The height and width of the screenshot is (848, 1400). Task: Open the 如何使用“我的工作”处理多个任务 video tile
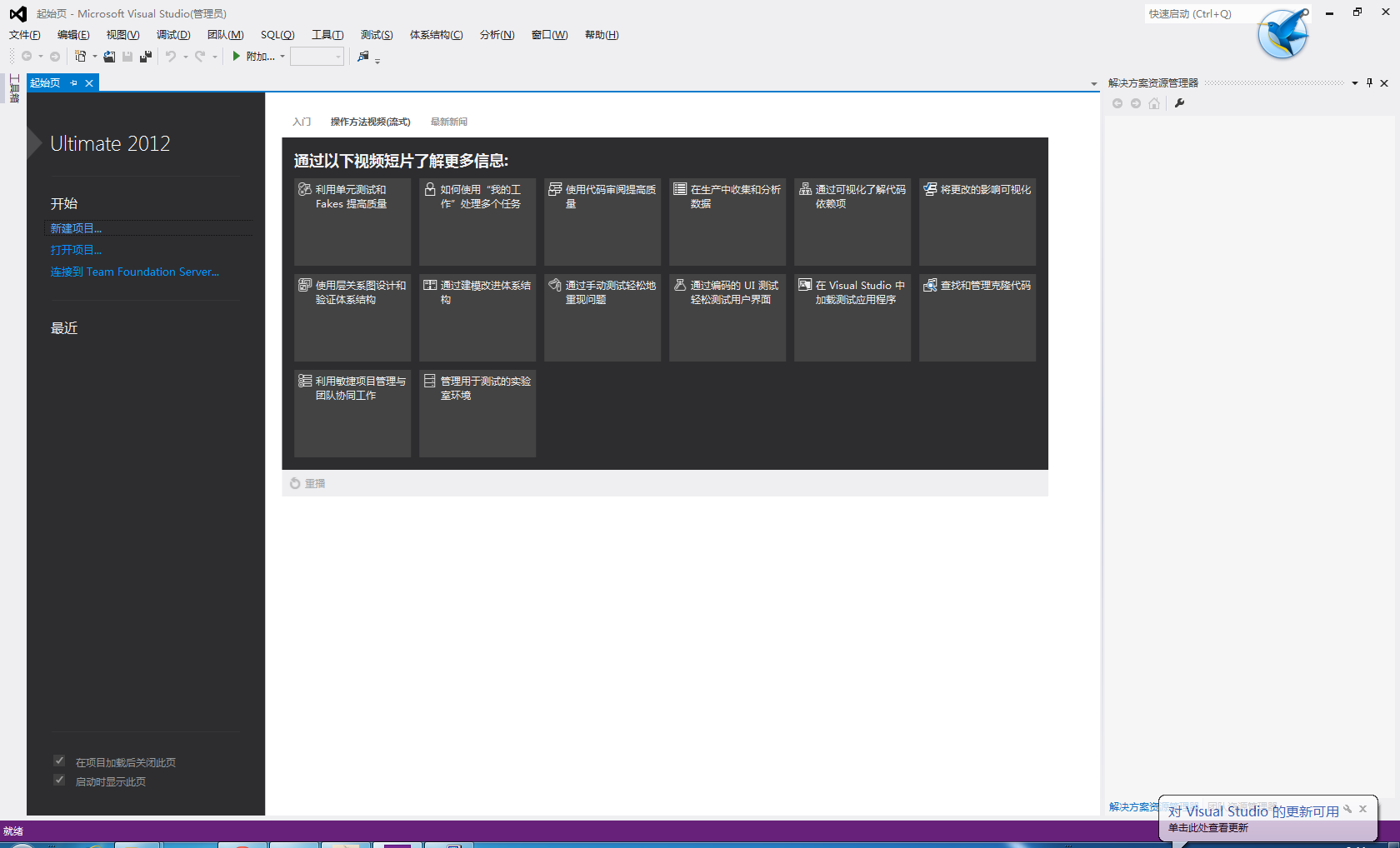[477, 222]
